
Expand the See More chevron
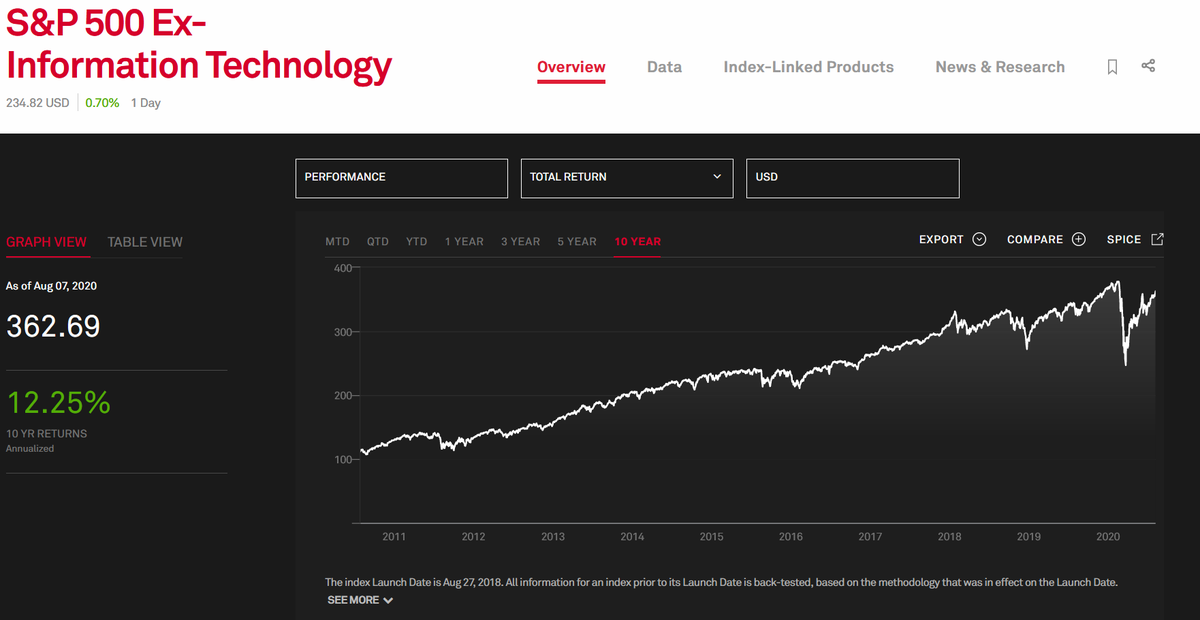click(388, 600)
